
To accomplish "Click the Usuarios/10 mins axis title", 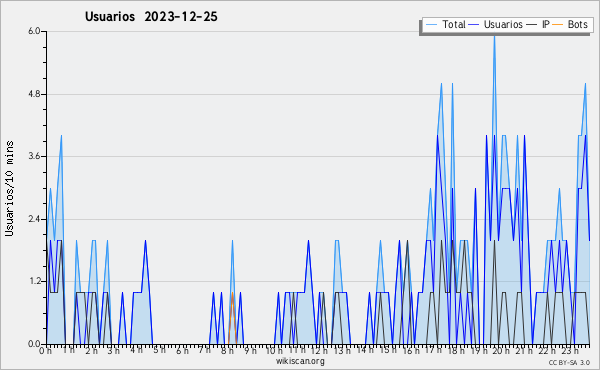I will point(10,188).
